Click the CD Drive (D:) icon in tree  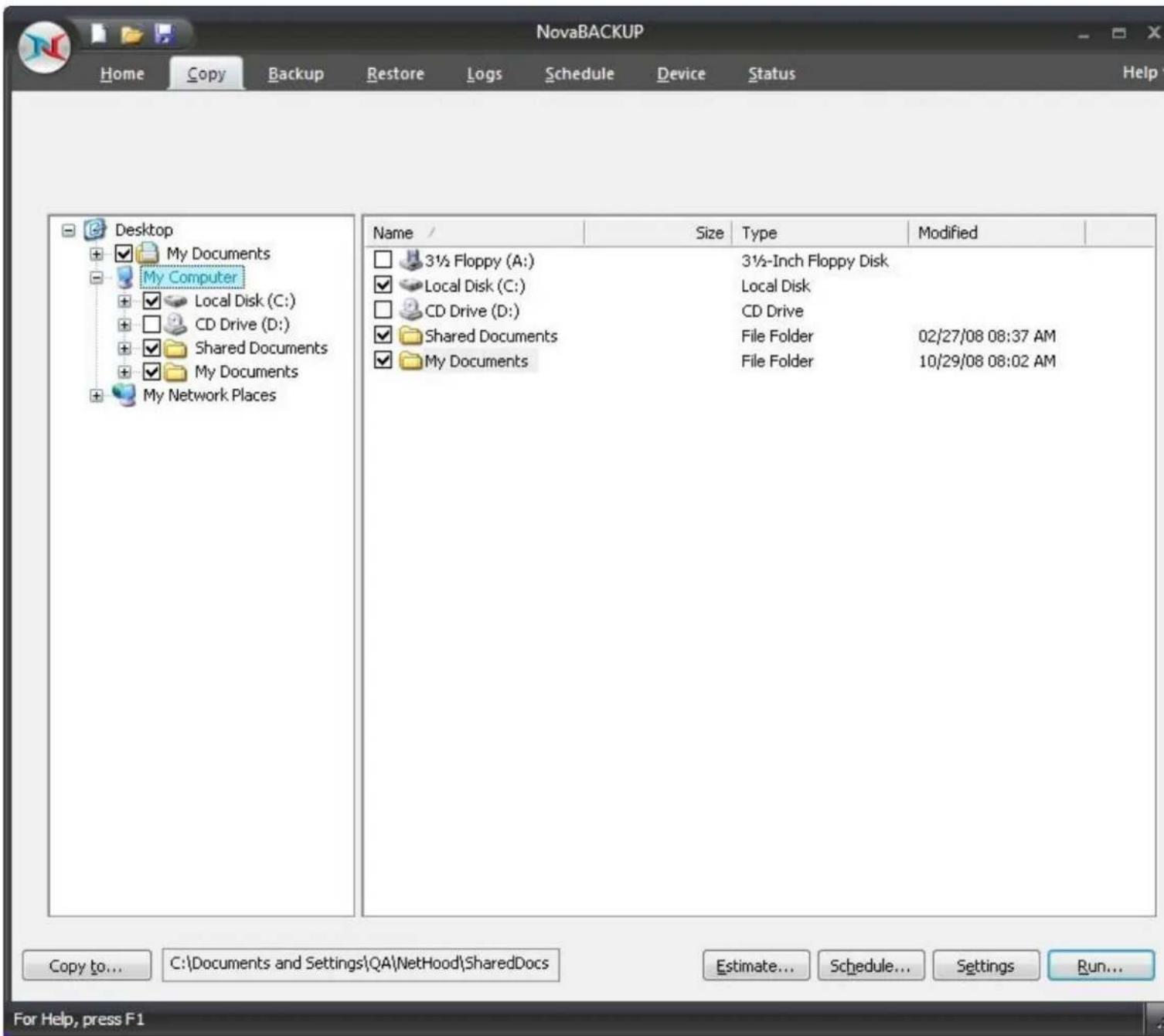pos(176,324)
